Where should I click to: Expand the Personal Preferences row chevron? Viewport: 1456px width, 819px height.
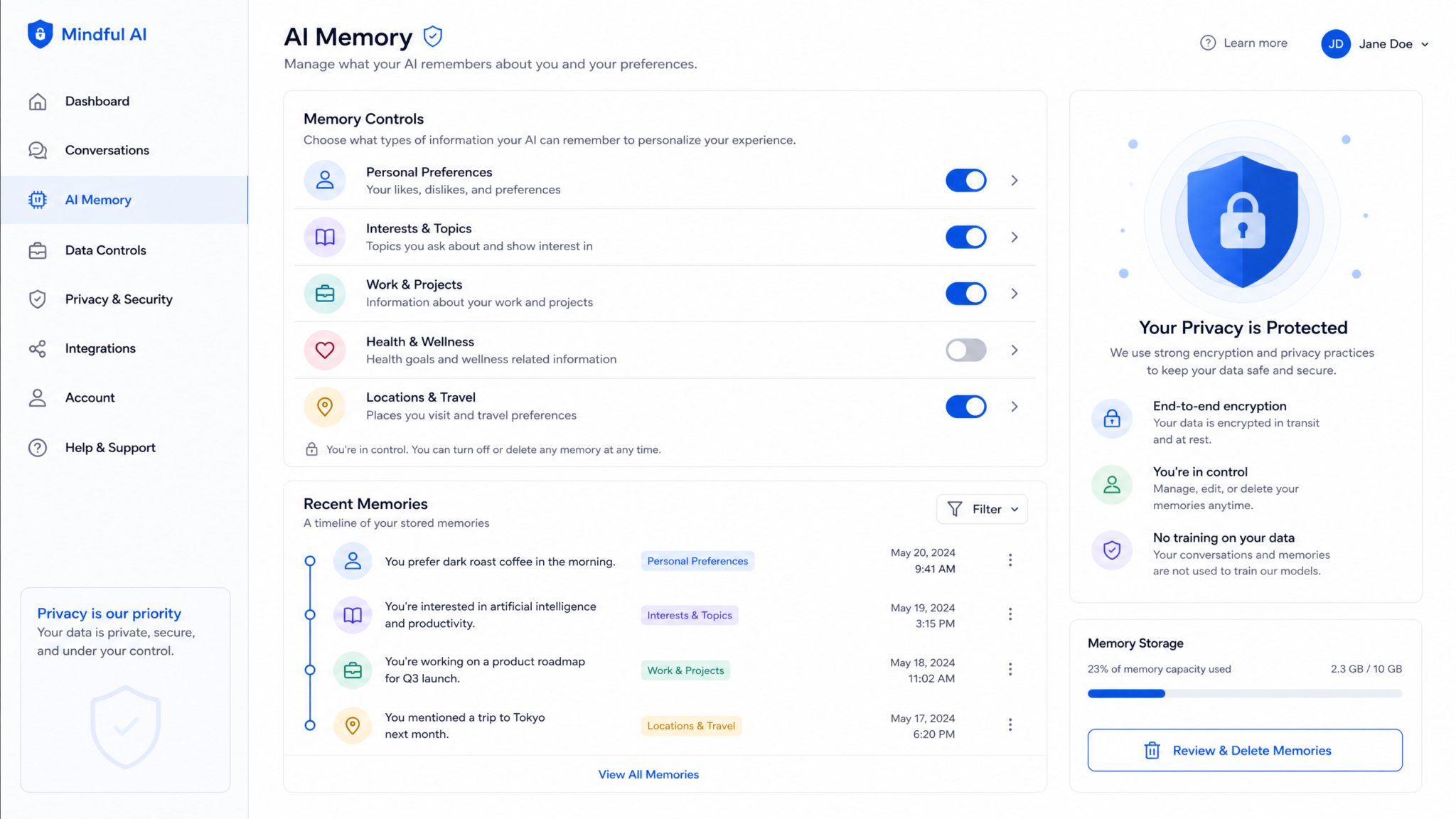click(x=1015, y=181)
